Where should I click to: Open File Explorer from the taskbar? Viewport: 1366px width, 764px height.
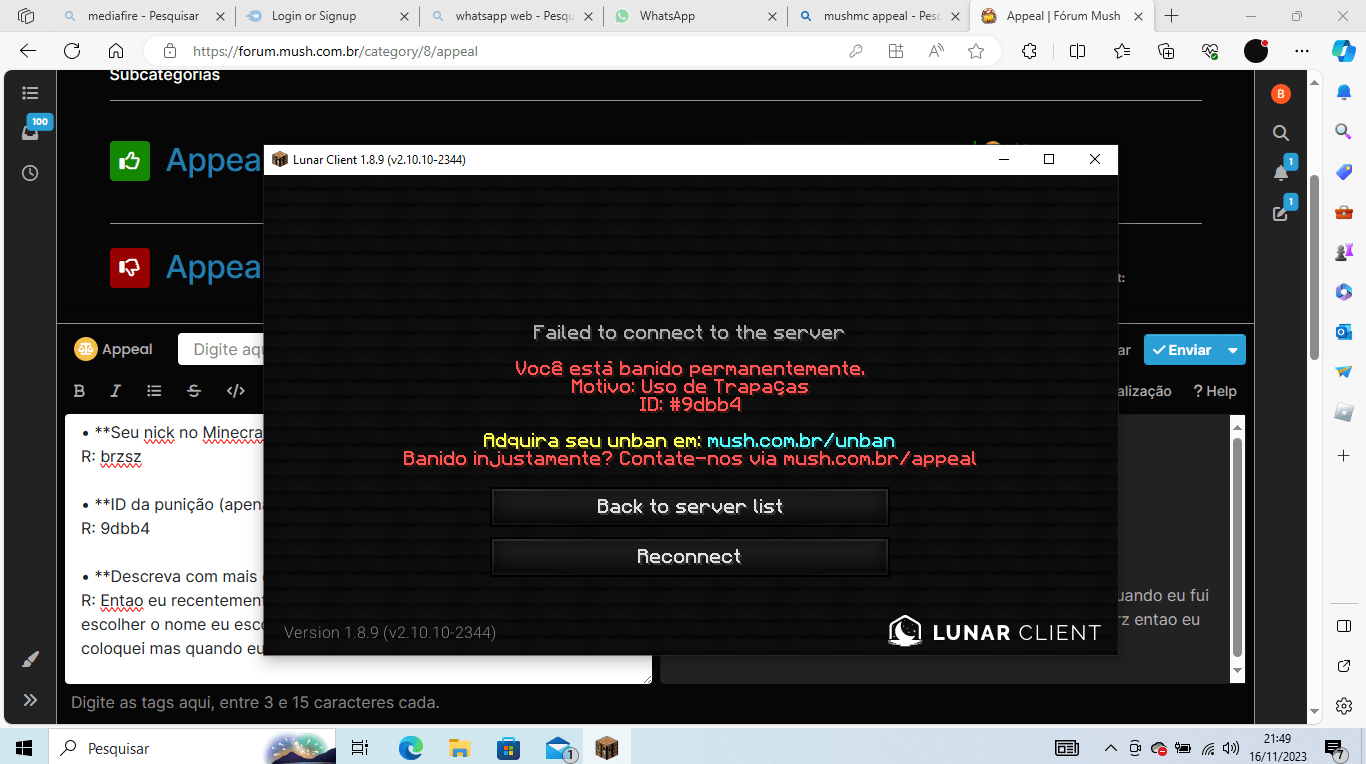(x=460, y=748)
